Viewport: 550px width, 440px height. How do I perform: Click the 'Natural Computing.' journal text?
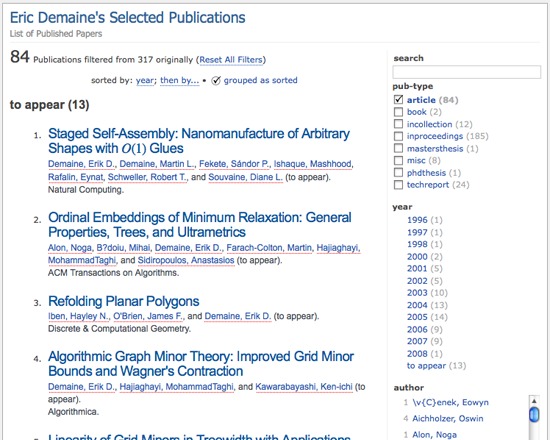pyautogui.click(x=86, y=190)
